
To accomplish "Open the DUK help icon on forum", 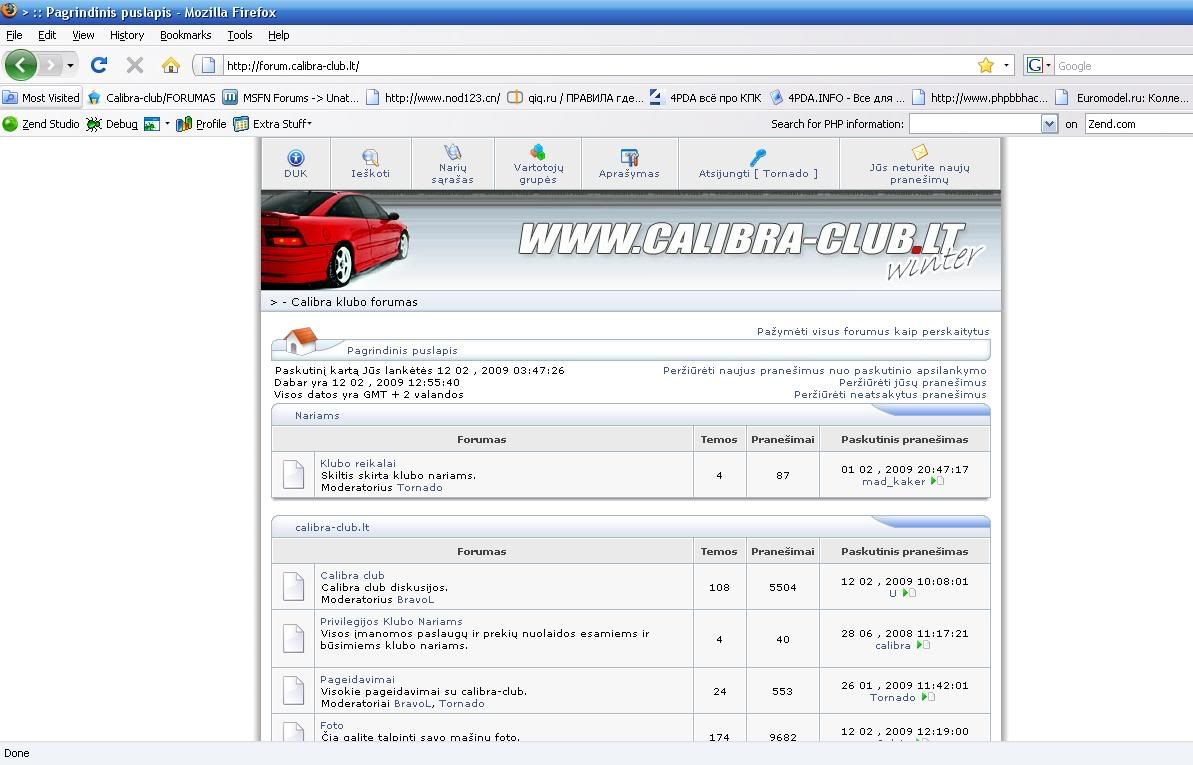I will point(295,158).
